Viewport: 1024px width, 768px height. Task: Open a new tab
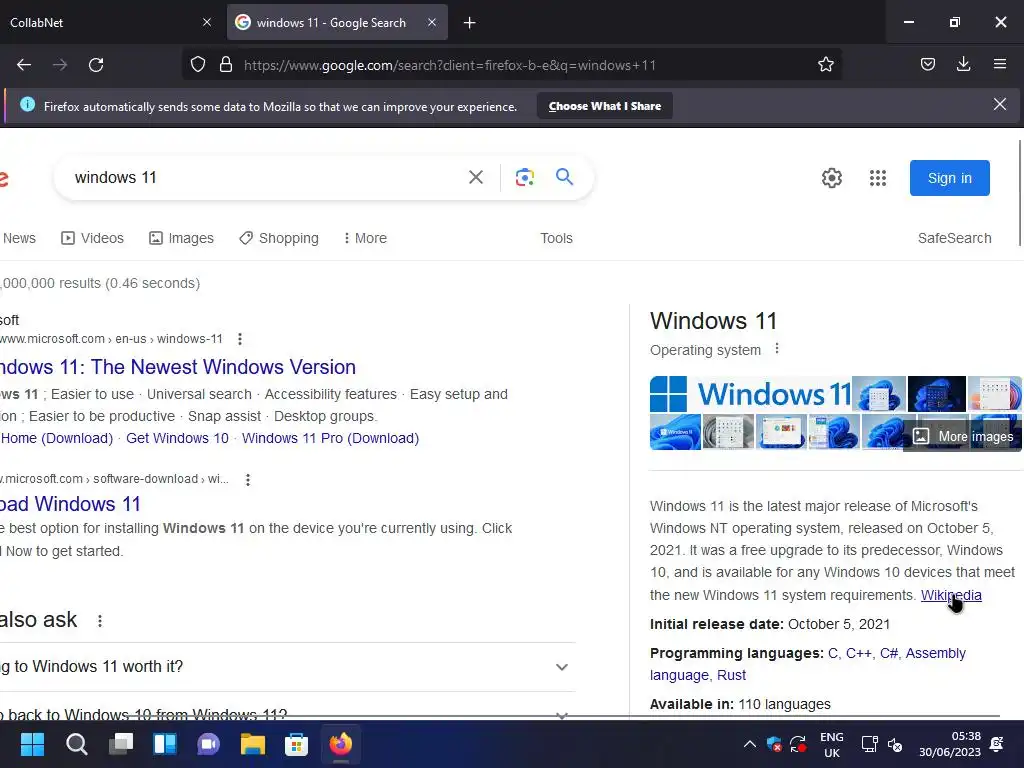(x=470, y=23)
